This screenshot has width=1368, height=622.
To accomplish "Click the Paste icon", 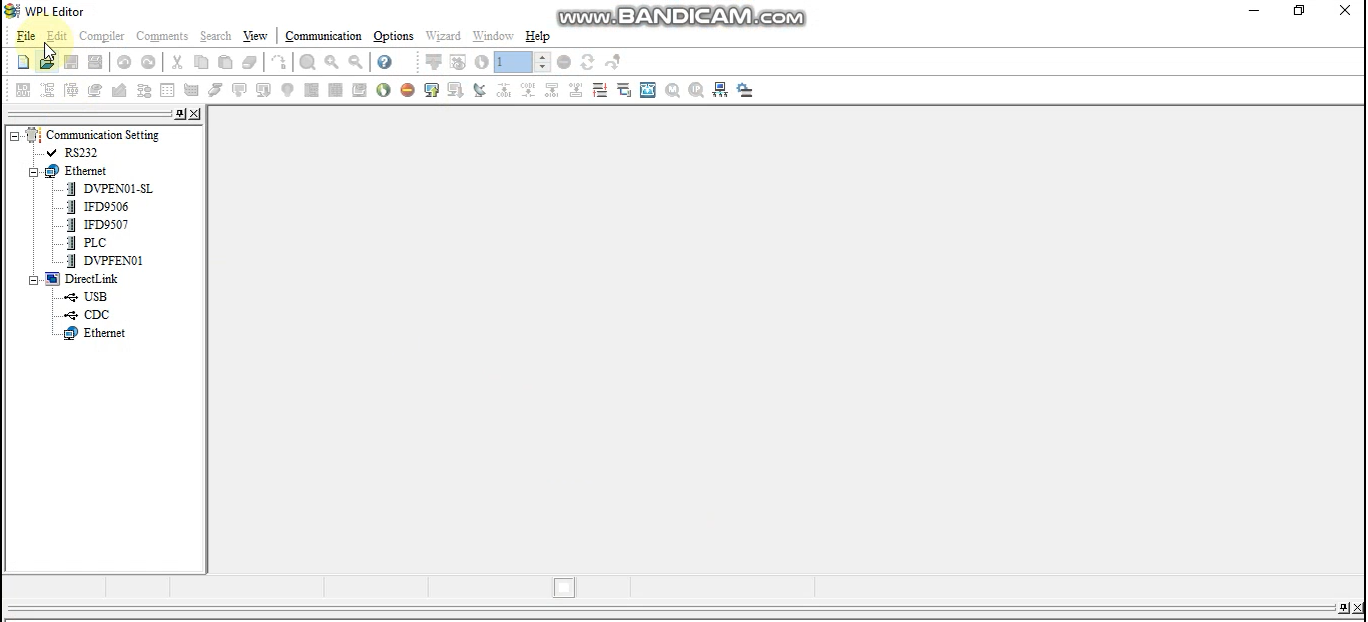I will click(x=225, y=61).
